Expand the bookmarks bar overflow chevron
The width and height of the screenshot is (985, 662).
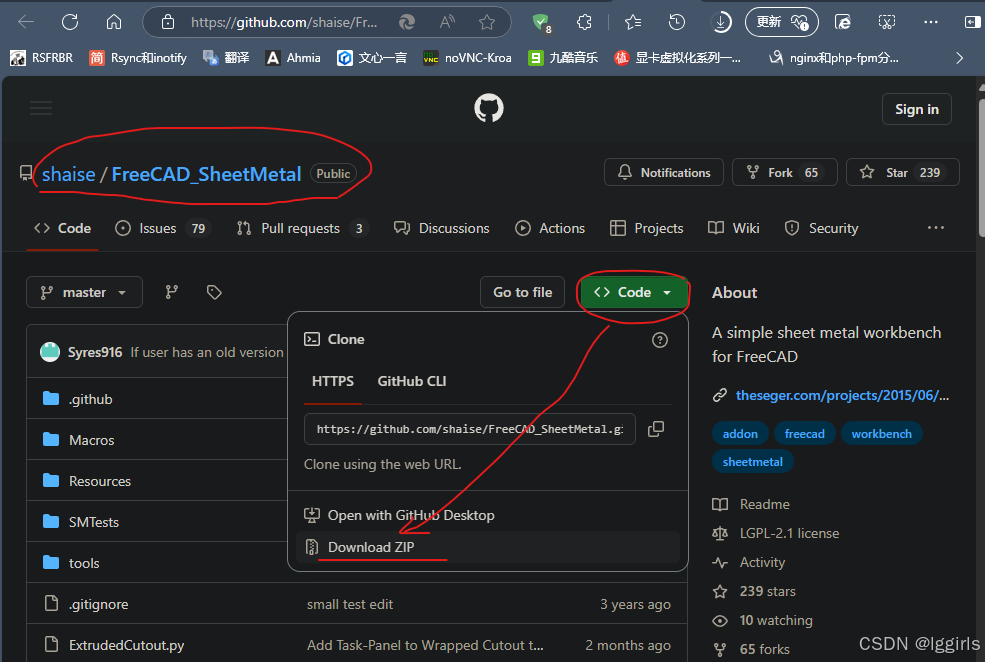click(959, 58)
